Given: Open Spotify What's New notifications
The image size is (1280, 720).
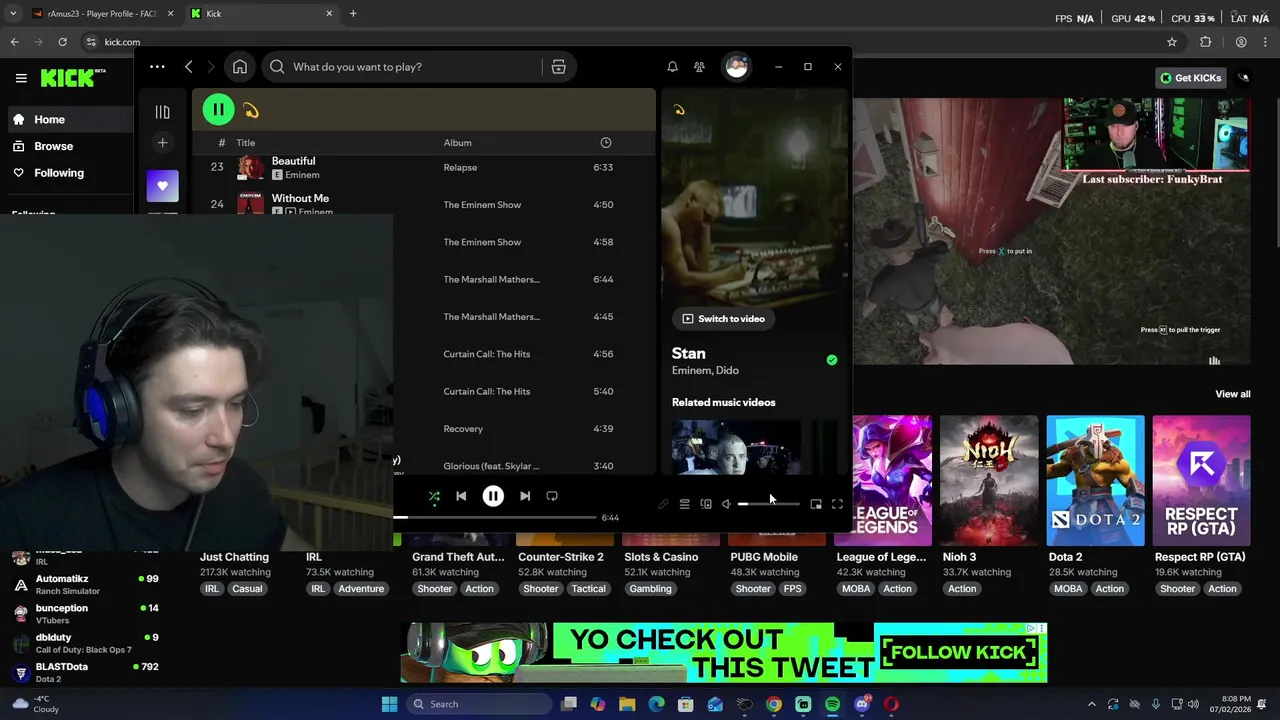Looking at the screenshot, I should pyautogui.click(x=673, y=67).
